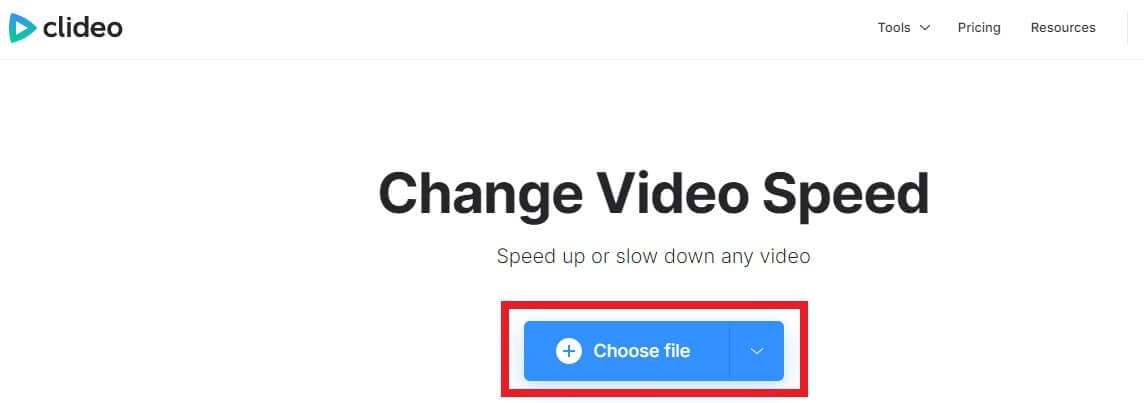Open the Resources navigation link
The height and width of the screenshot is (403, 1144).
[x=1063, y=28]
